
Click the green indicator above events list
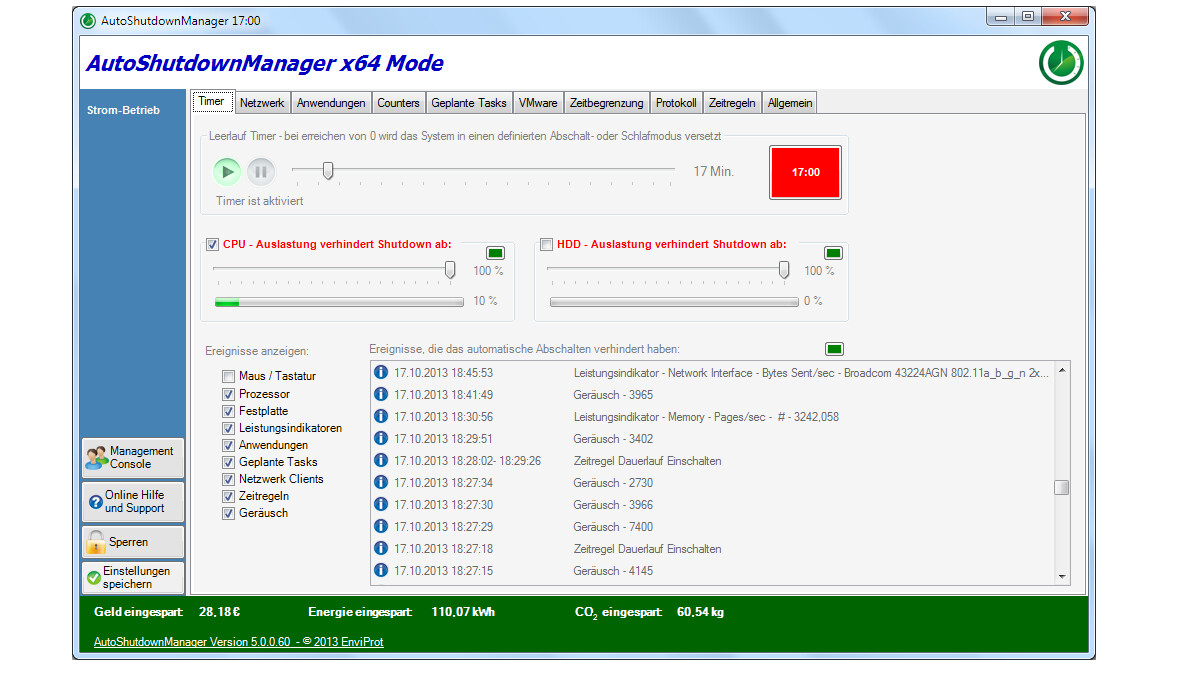(x=834, y=349)
